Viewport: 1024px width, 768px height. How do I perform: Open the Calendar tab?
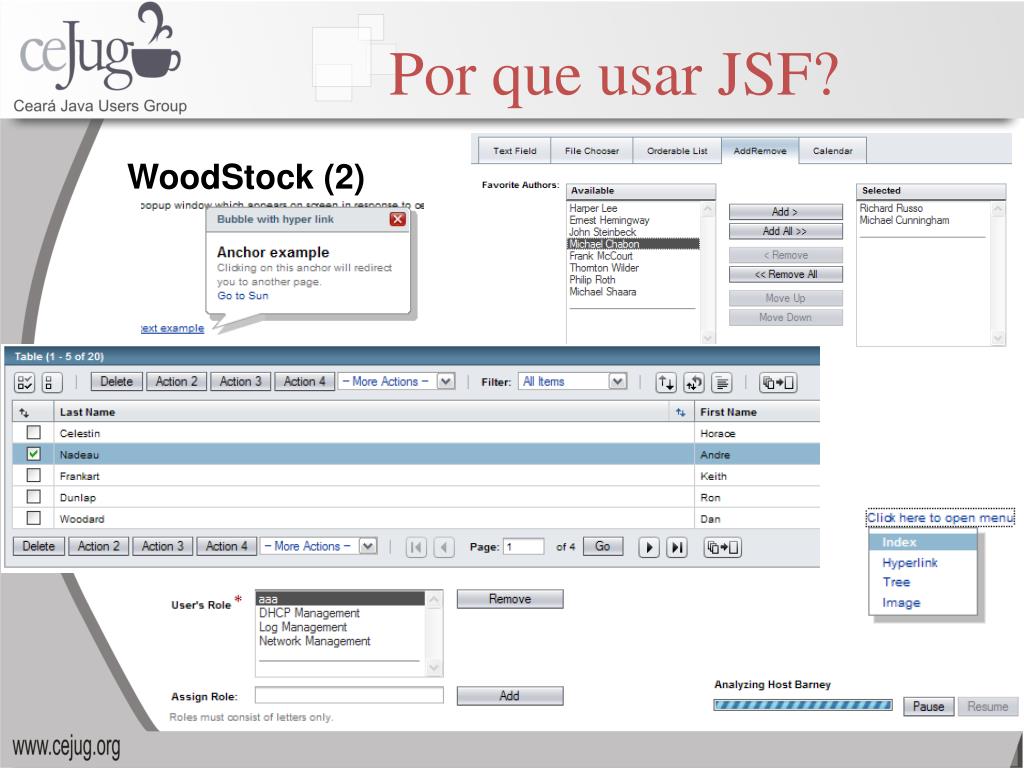[833, 150]
